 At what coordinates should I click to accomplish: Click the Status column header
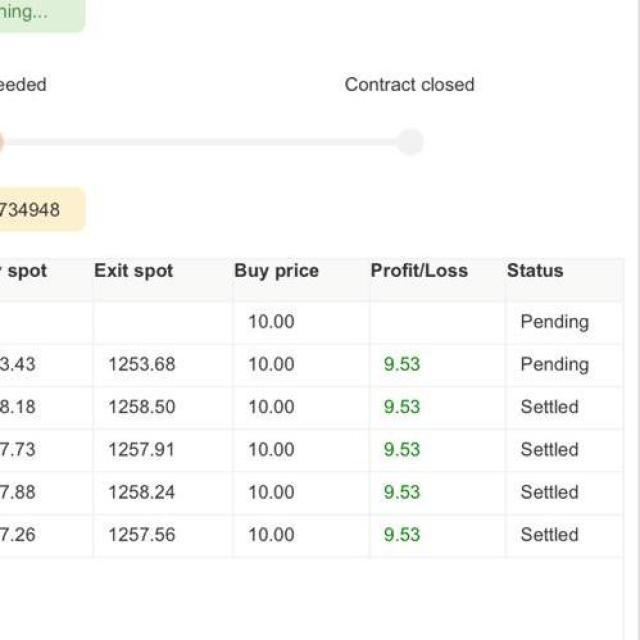535,271
